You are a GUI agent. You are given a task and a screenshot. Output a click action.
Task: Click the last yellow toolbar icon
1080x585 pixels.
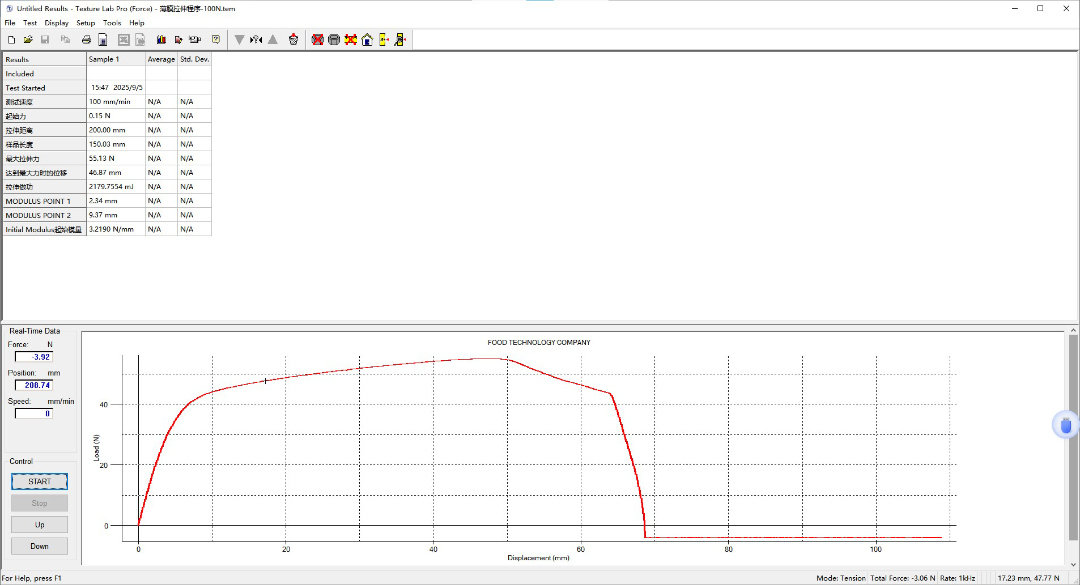(x=400, y=40)
